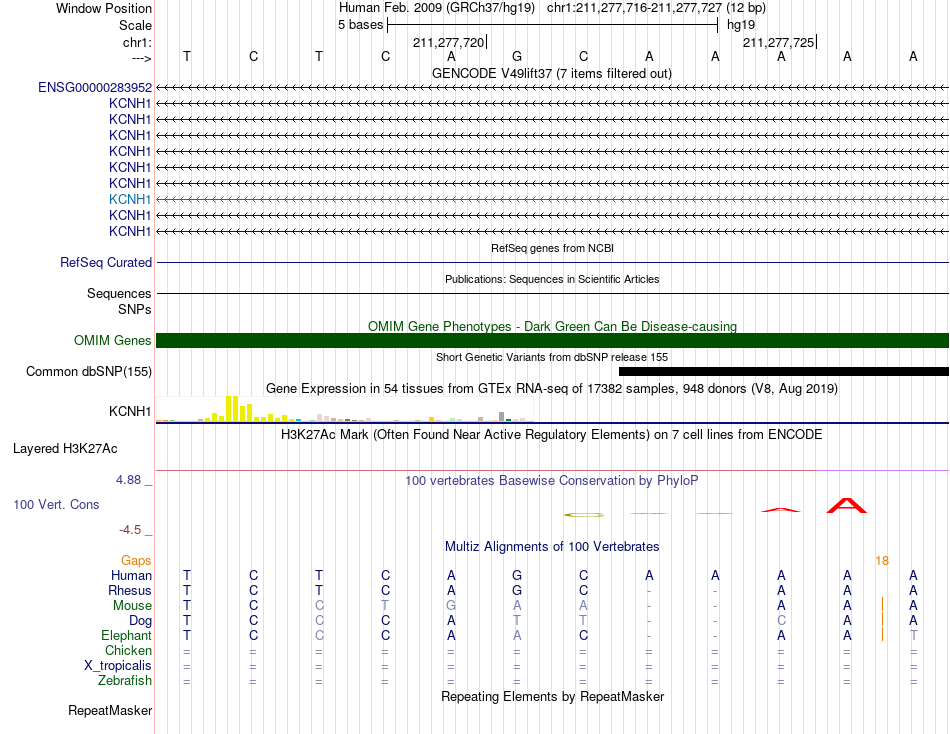The width and height of the screenshot is (950, 734).
Task: Click the dark green OMIM Genes bar
Action: [552, 341]
